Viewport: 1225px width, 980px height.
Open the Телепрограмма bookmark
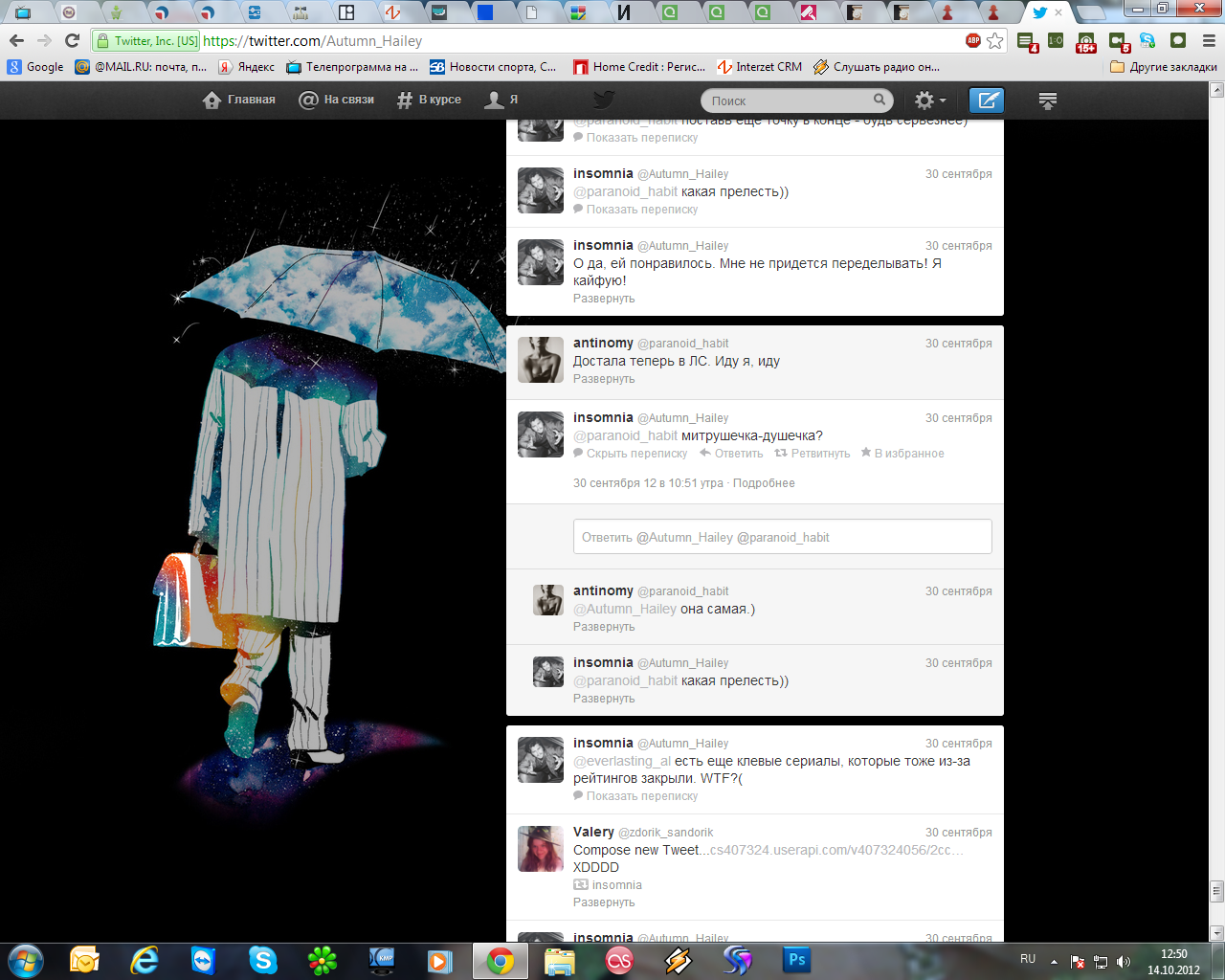[x=352, y=67]
